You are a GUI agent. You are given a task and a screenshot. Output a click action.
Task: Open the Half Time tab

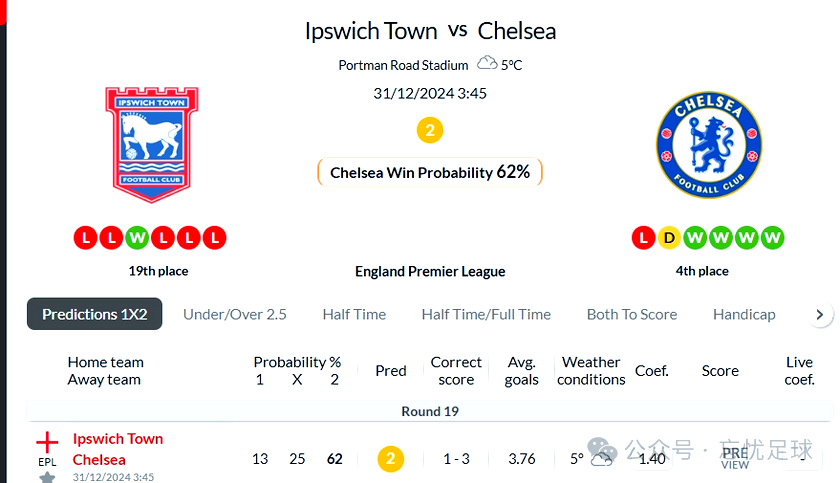click(354, 314)
